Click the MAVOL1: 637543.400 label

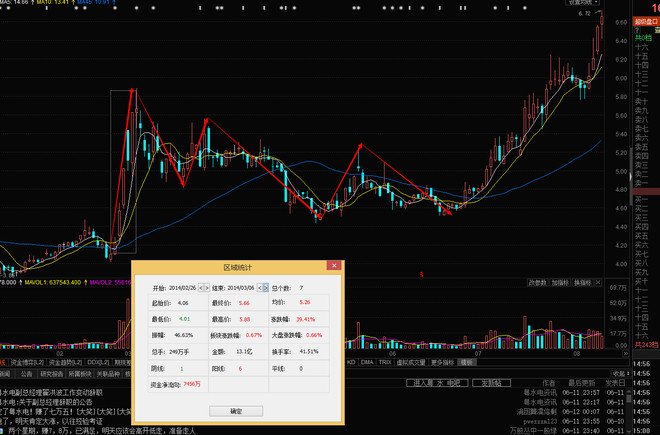point(53,282)
